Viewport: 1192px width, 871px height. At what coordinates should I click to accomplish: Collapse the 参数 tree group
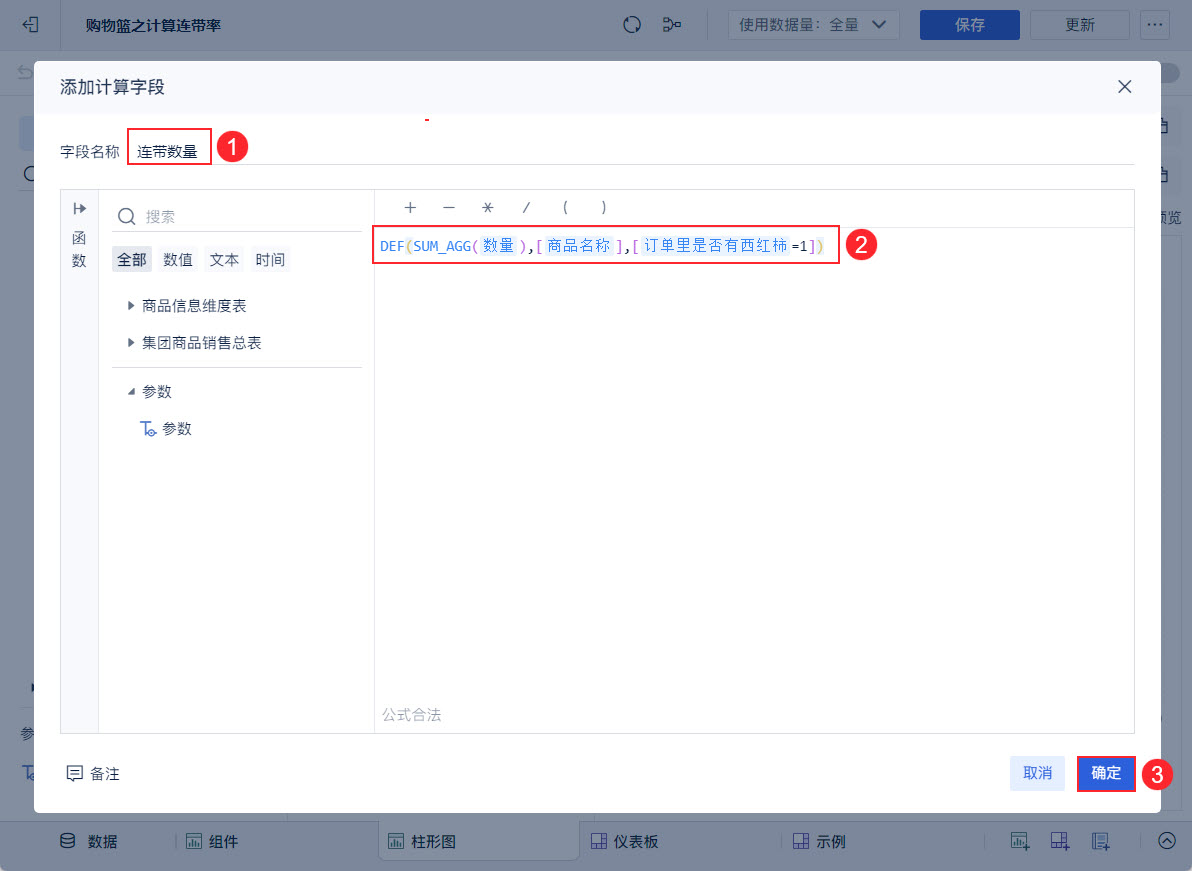[x=131, y=391]
